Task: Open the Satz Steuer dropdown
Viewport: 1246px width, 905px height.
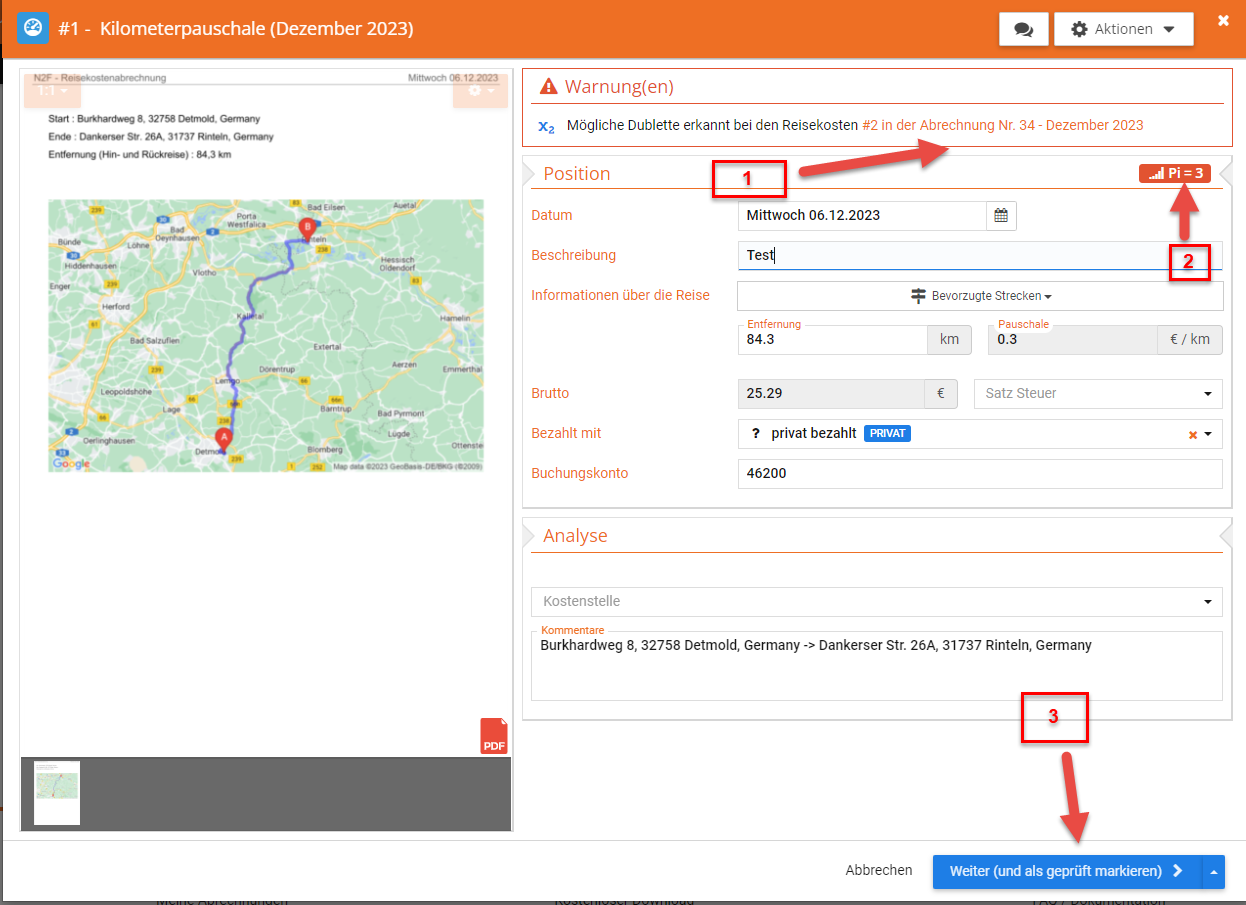Action: click(1097, 394)
